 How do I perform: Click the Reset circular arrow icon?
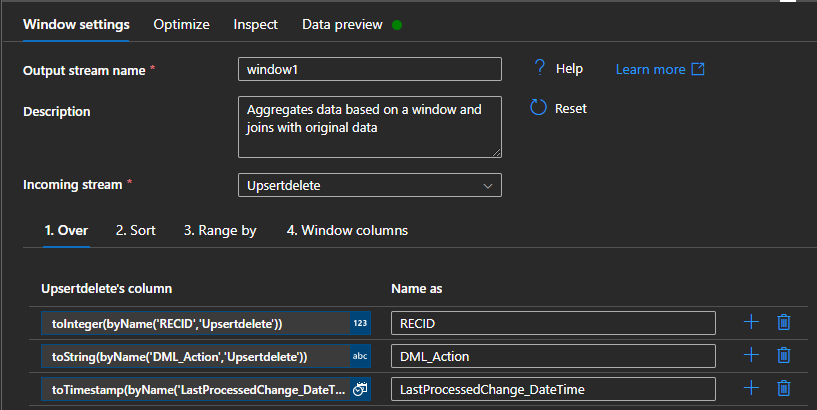(x=538, y=107)
